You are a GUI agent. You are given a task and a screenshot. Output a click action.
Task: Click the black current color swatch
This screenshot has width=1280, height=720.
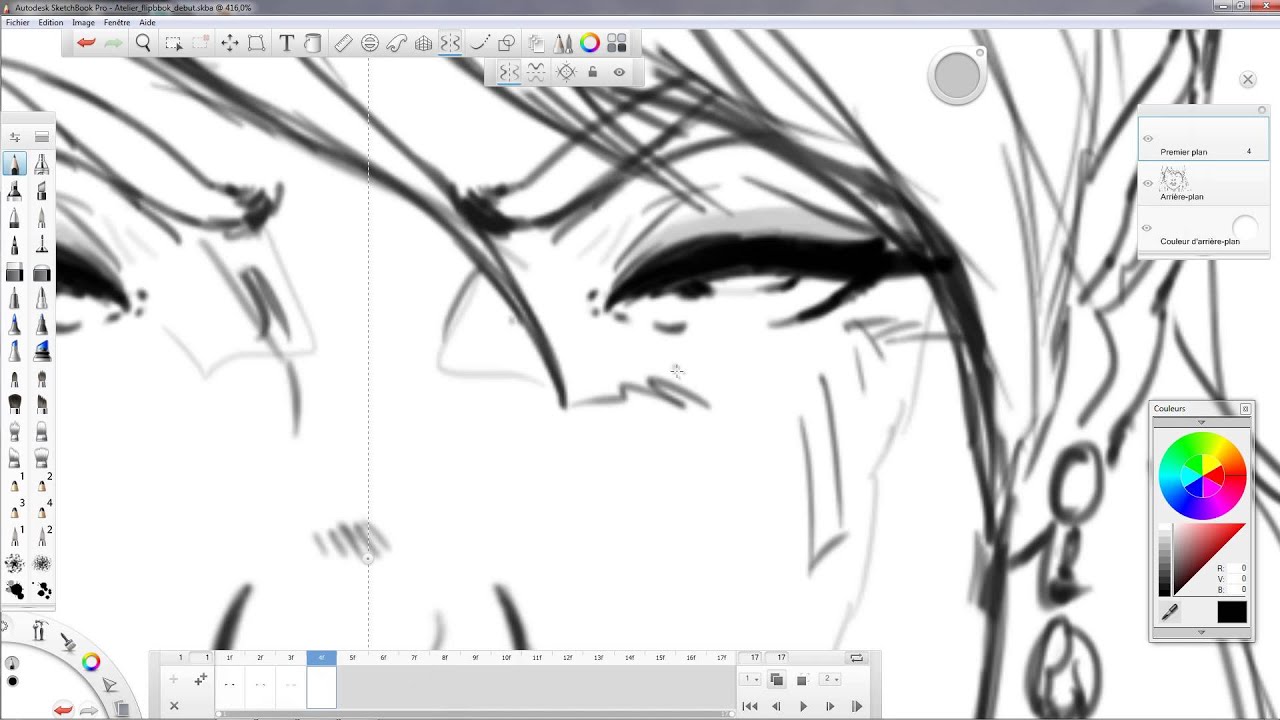1233,612
